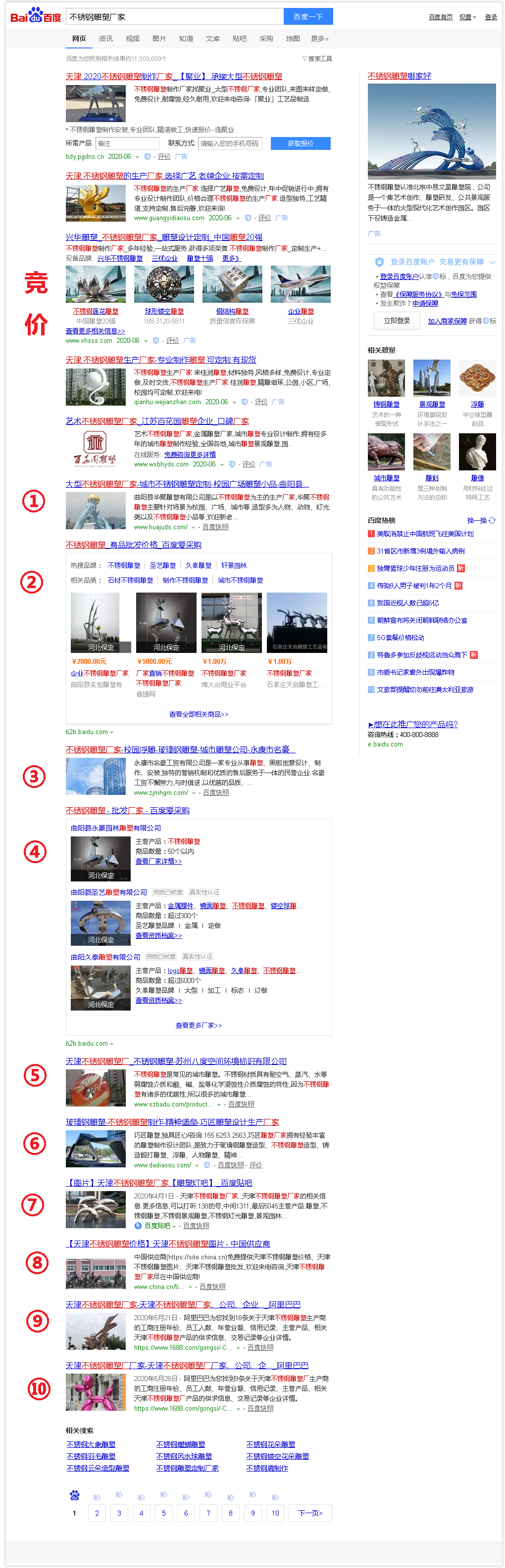Open the 百度快照 link for www.huajuds.com
This screenshot has height=1568, width=505.
click(x=216, y=528)
